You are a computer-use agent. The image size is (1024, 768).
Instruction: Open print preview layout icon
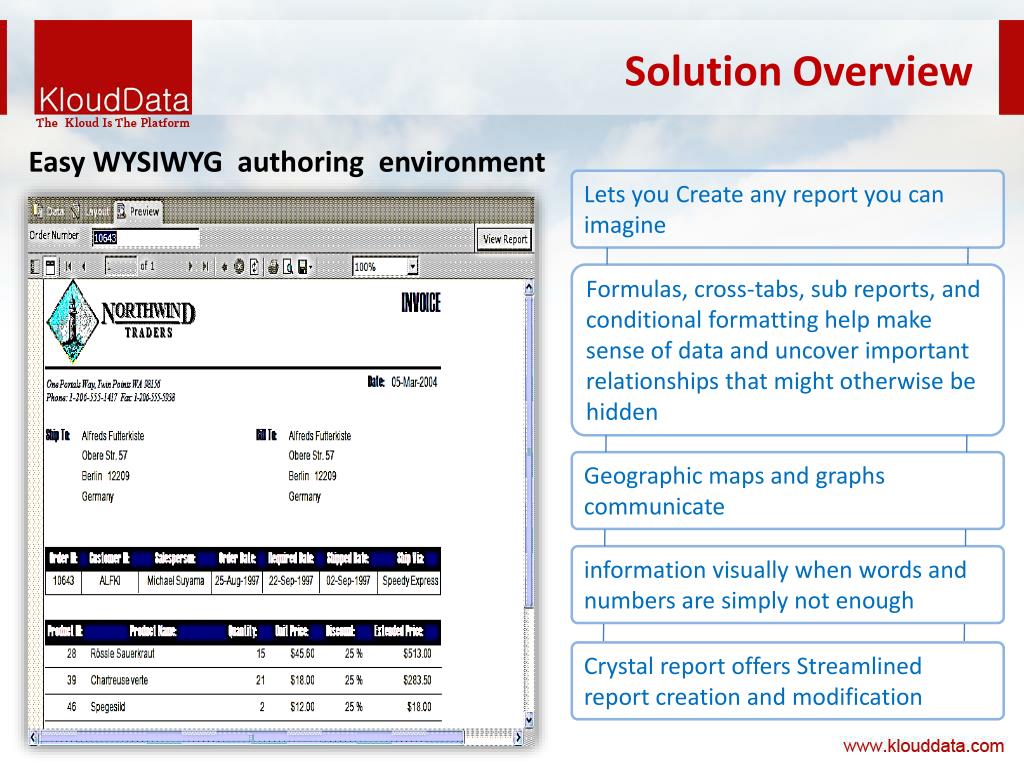click(288, 266)
